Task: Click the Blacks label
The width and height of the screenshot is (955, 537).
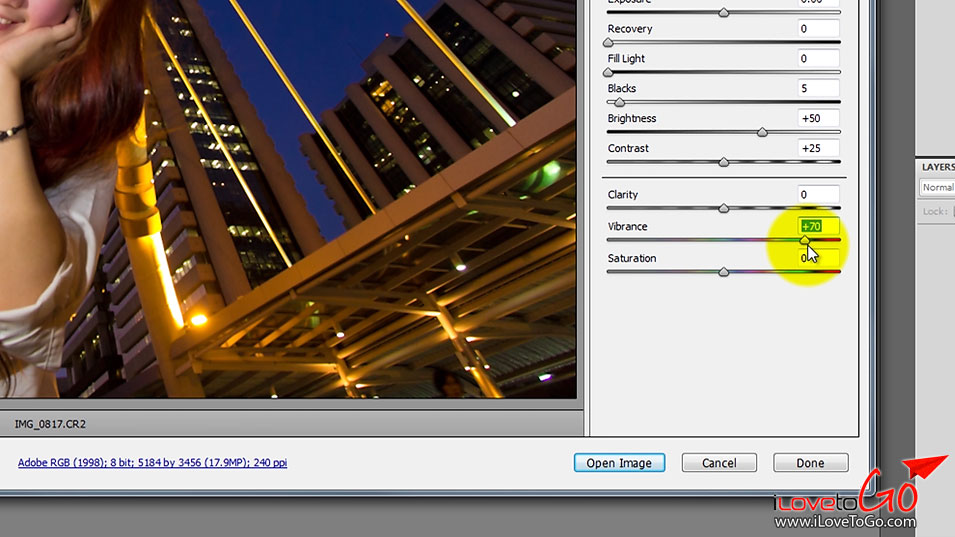Action: coord(621,88)
